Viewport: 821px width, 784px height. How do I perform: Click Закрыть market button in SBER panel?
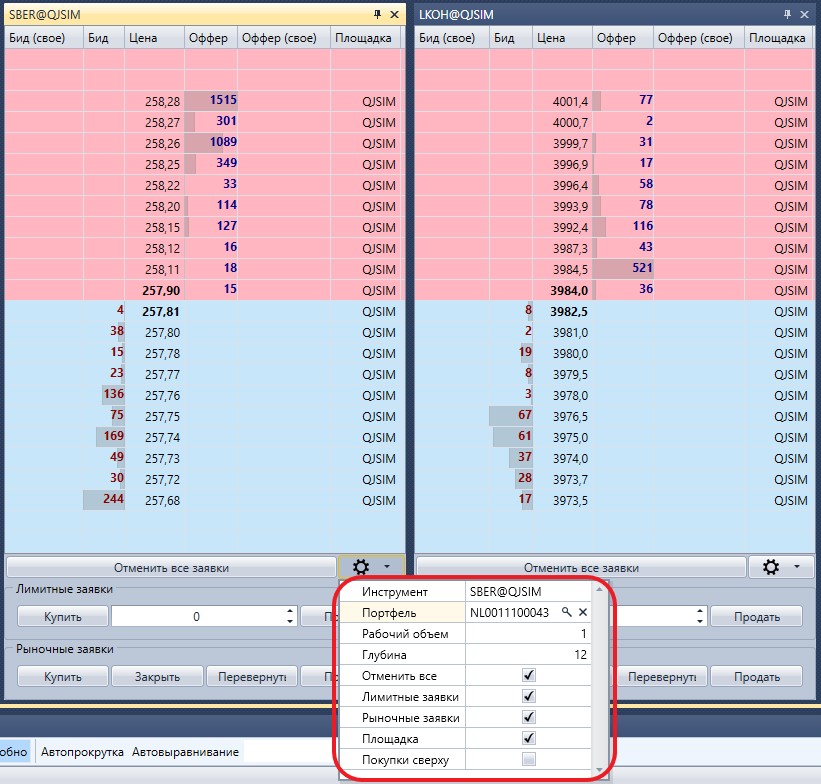point(158,677)
